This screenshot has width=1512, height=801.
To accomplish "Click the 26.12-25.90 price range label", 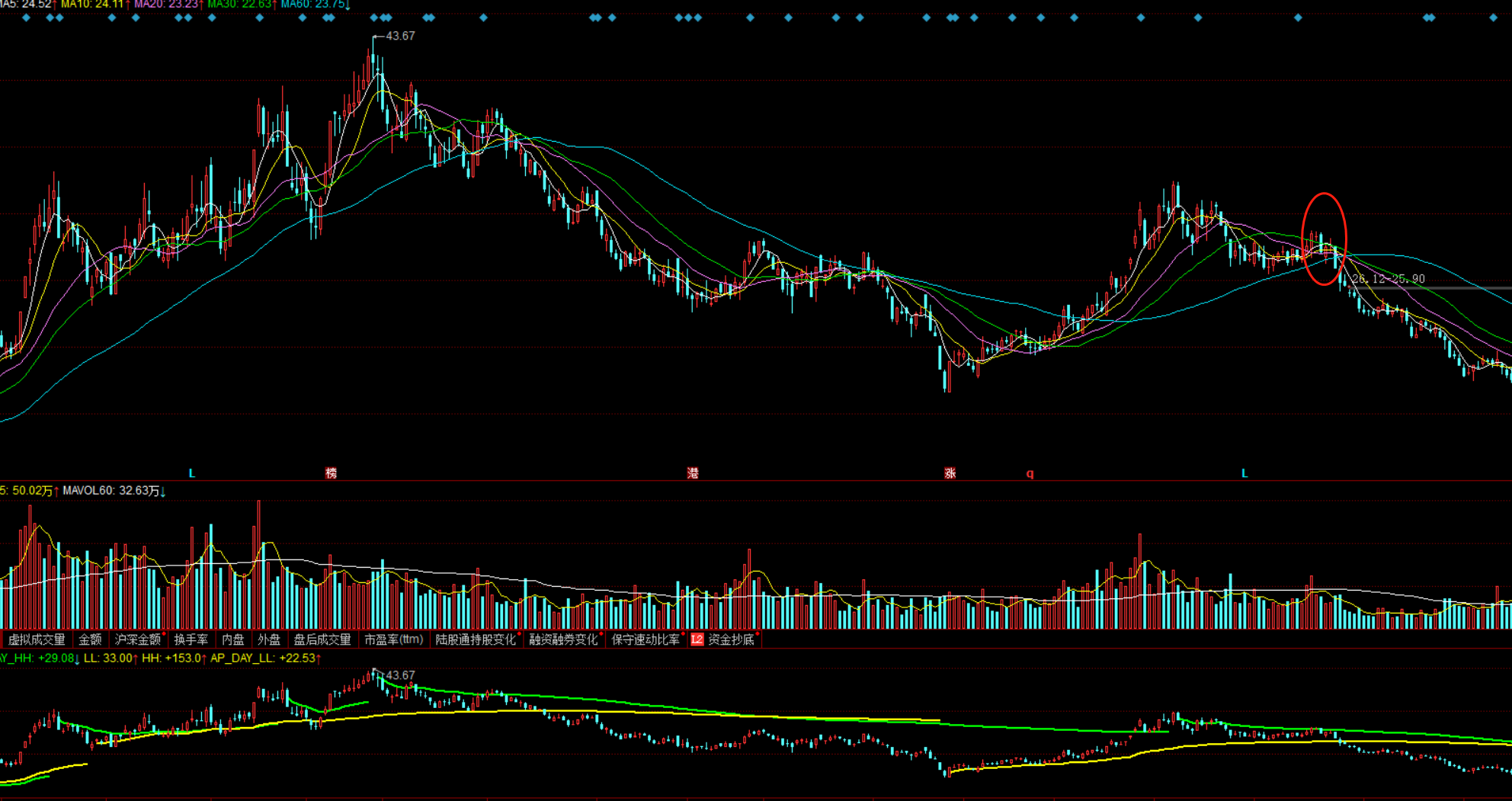I will pyautogui.click(x=1387, y=279).
